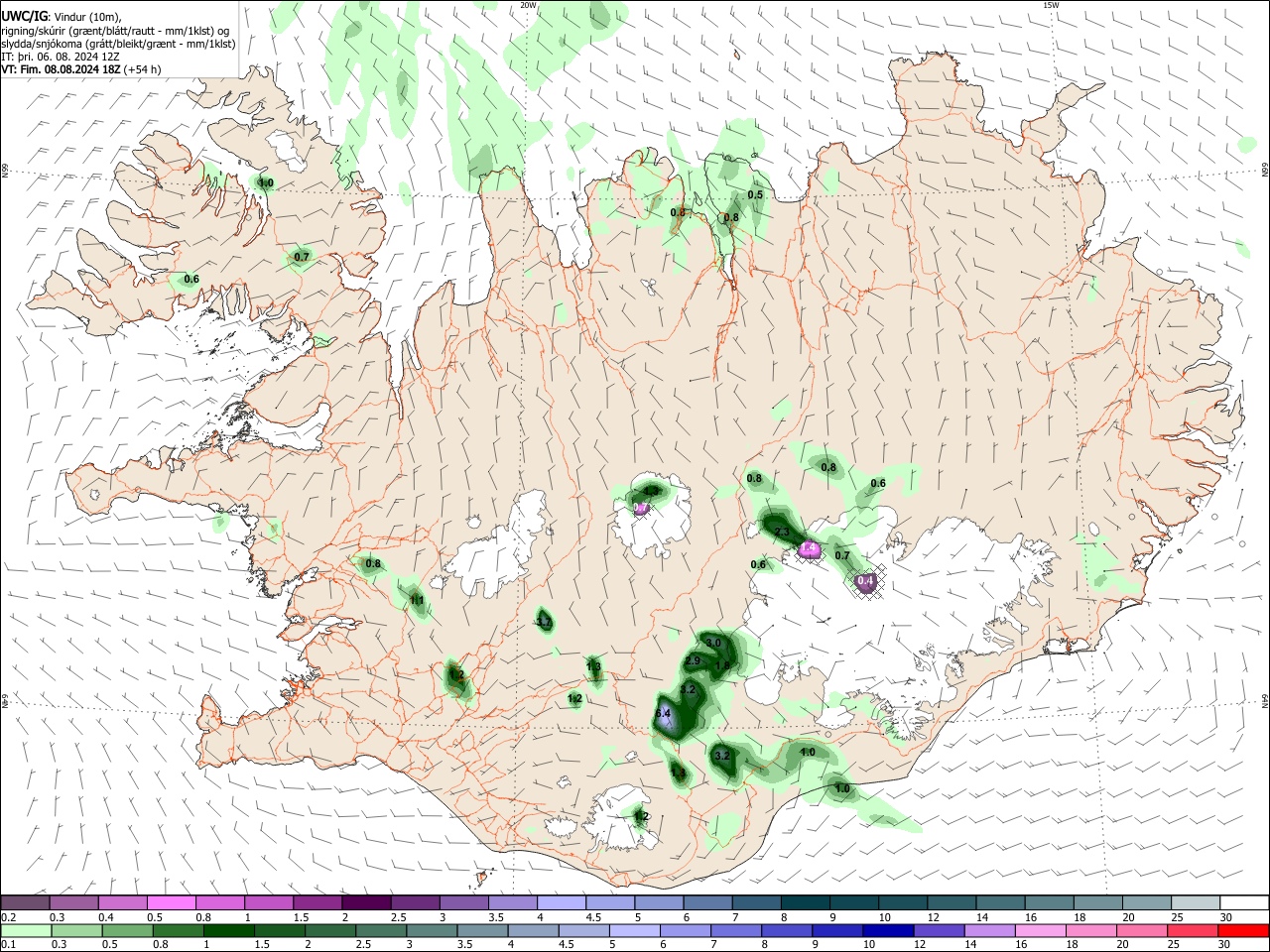Click the dark plum swatch starting at 0.2

[x=25, y=902]
